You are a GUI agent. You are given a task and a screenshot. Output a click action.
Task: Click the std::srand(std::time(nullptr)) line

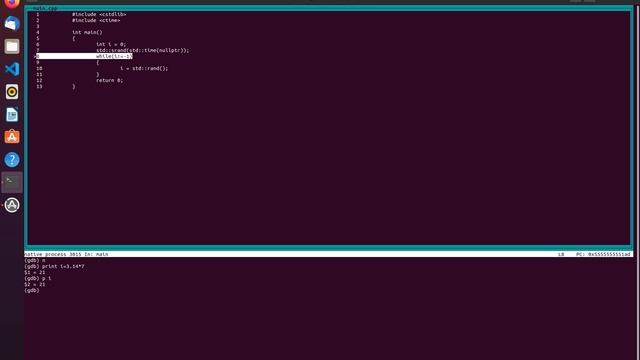coord(142,50)
